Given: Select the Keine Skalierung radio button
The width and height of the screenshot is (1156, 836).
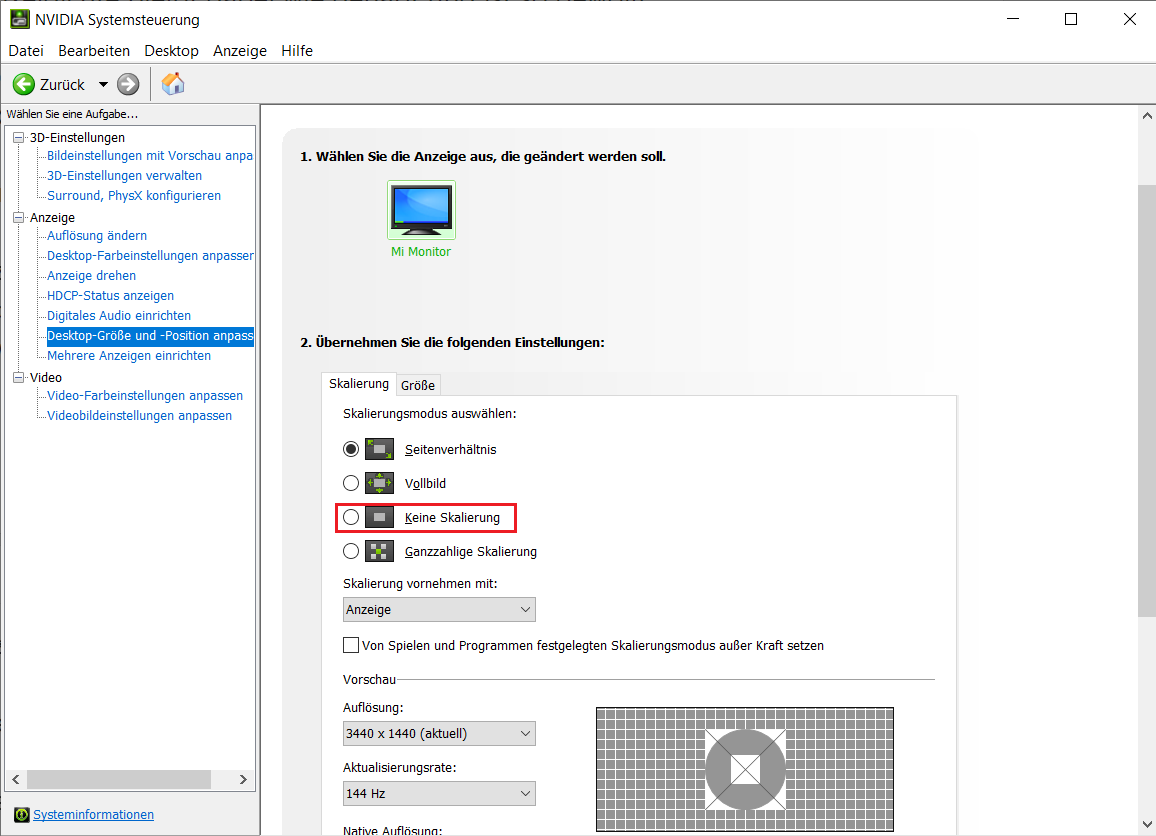Looking at the screenshot, I should 351,518.
